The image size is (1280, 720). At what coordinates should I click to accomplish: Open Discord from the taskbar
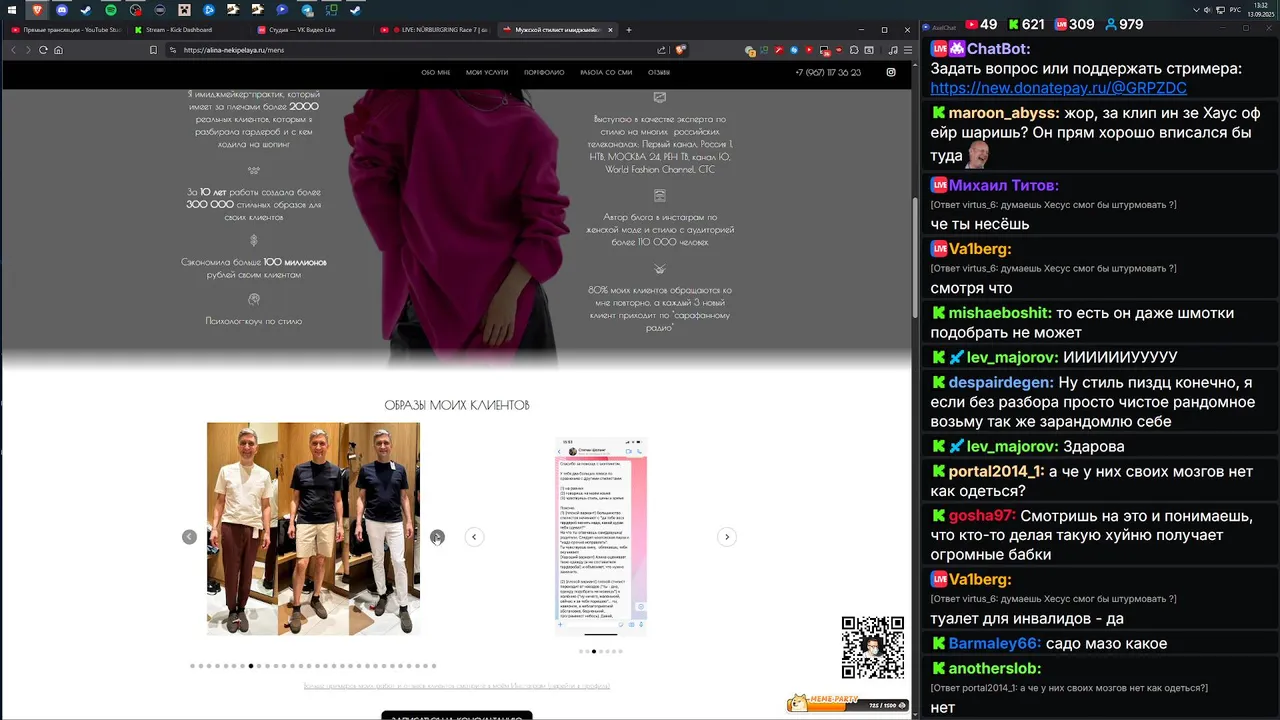pos(62,9)
